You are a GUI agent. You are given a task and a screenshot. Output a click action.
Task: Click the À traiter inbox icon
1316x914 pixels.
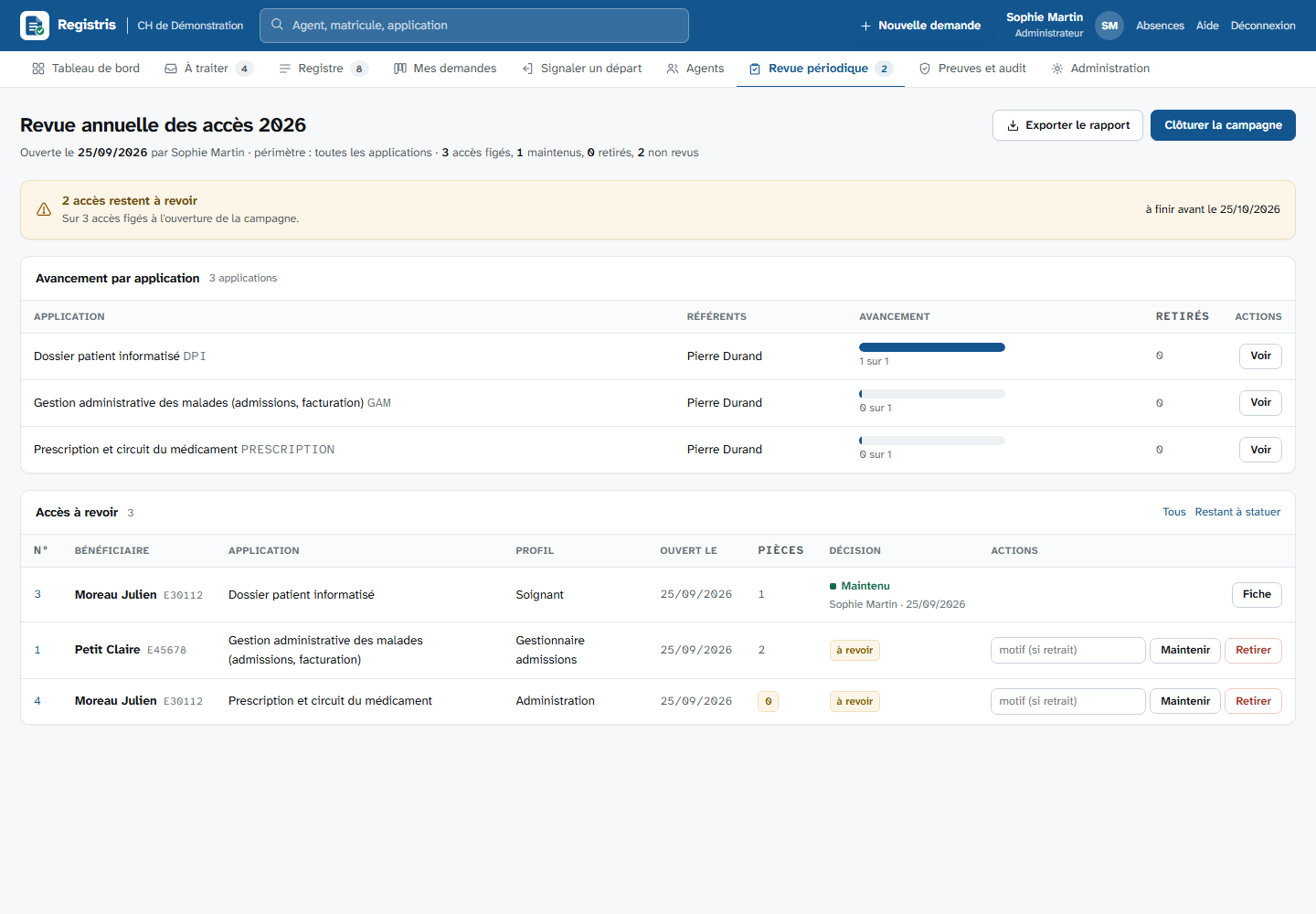171,69
